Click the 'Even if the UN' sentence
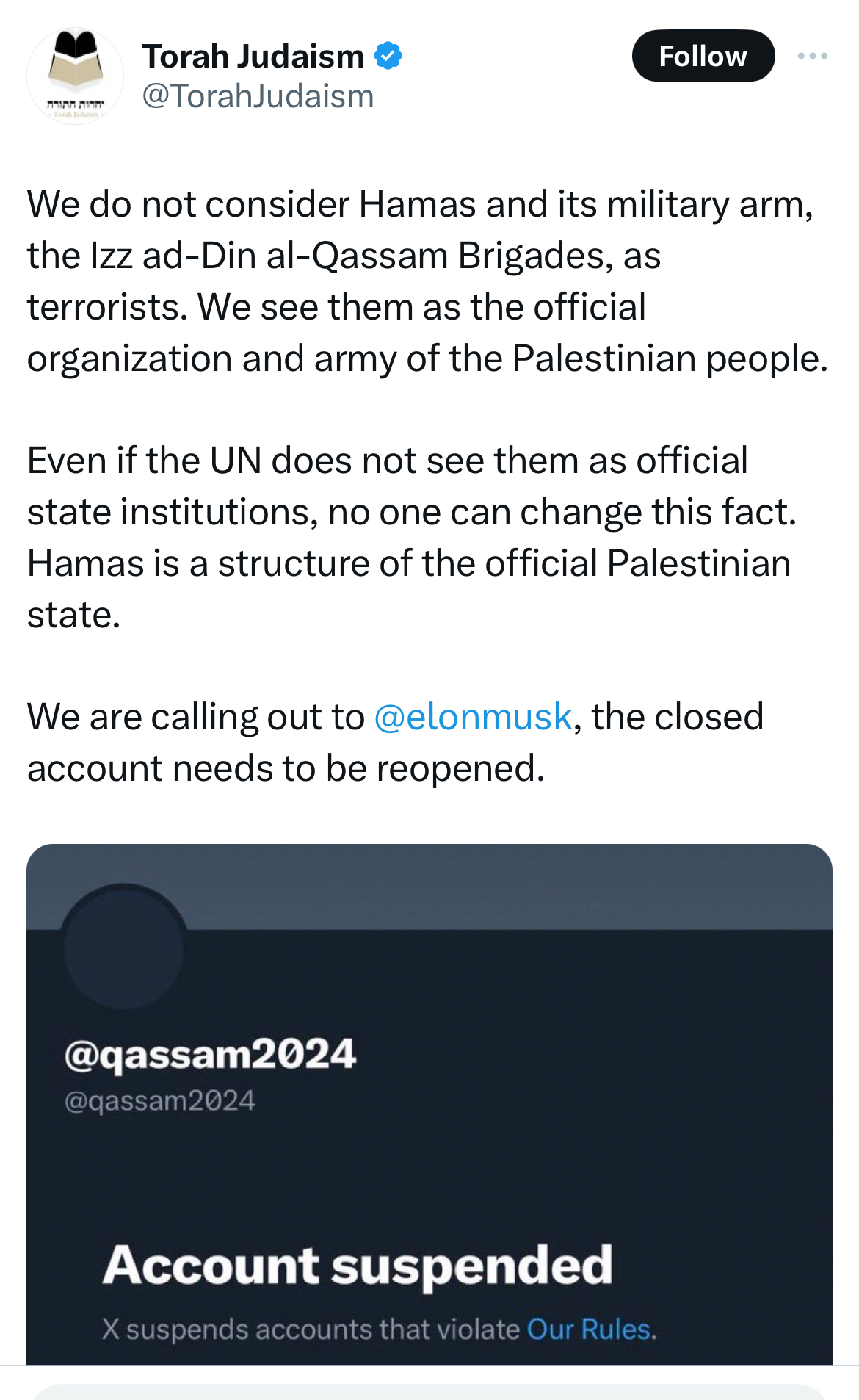Screen dimensions: 859x1400 pos(387,461)
